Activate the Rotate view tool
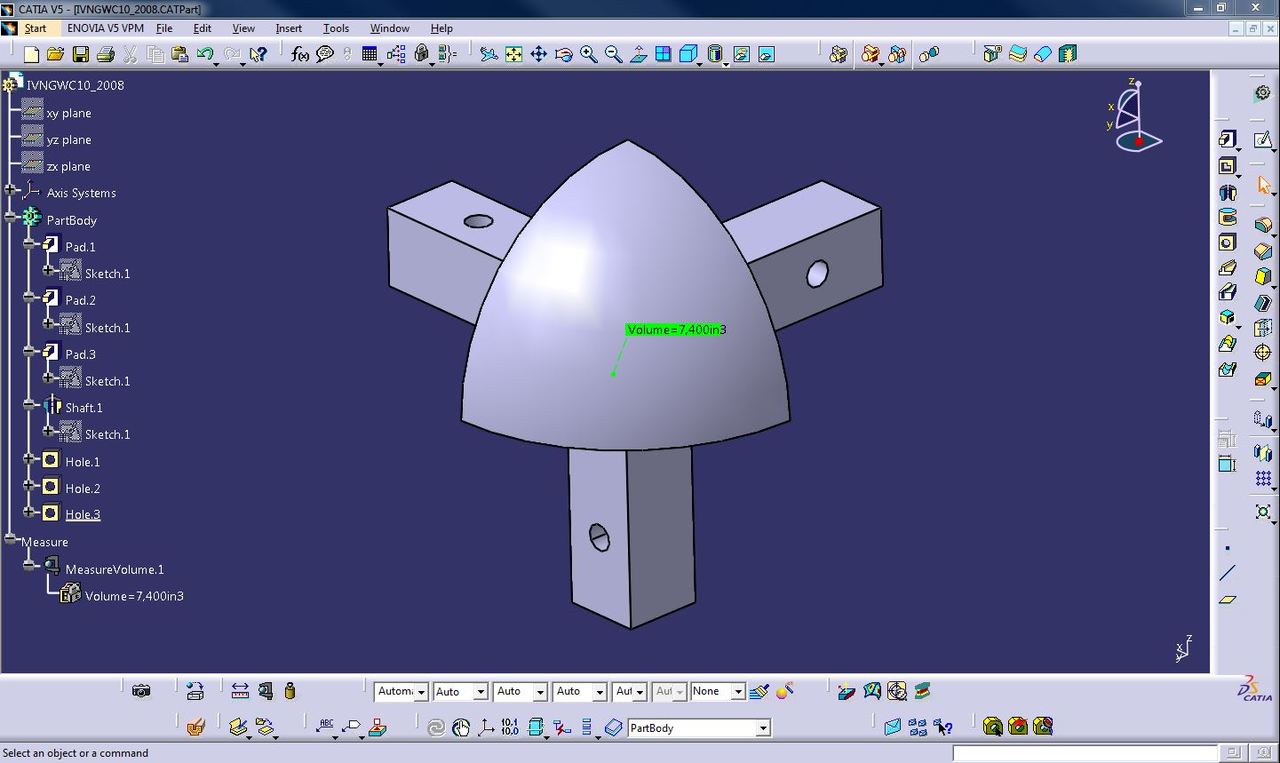Screen dimensions: 1280x763 tap(564, 54)
